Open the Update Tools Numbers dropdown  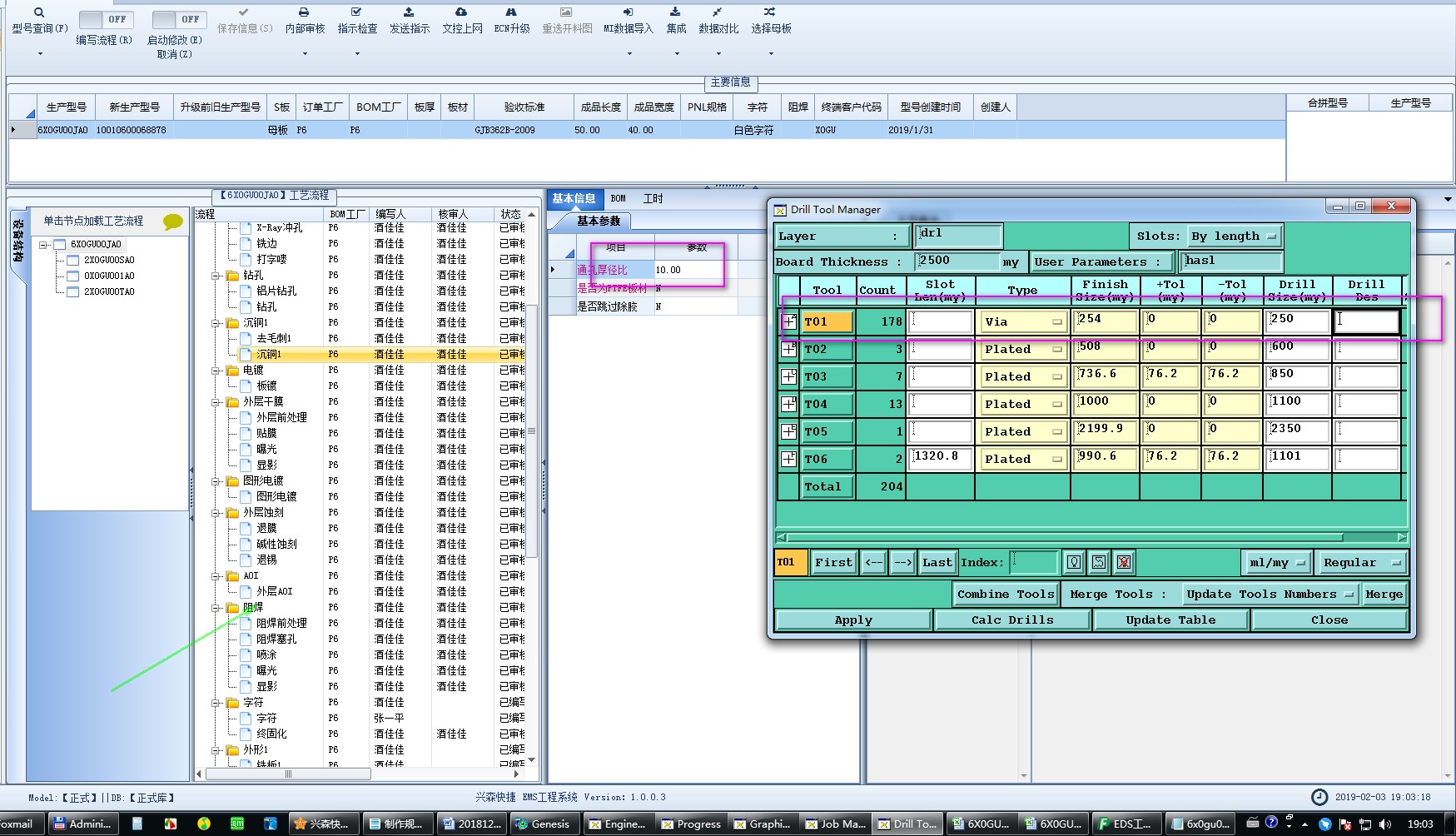tap(1270, 594)
